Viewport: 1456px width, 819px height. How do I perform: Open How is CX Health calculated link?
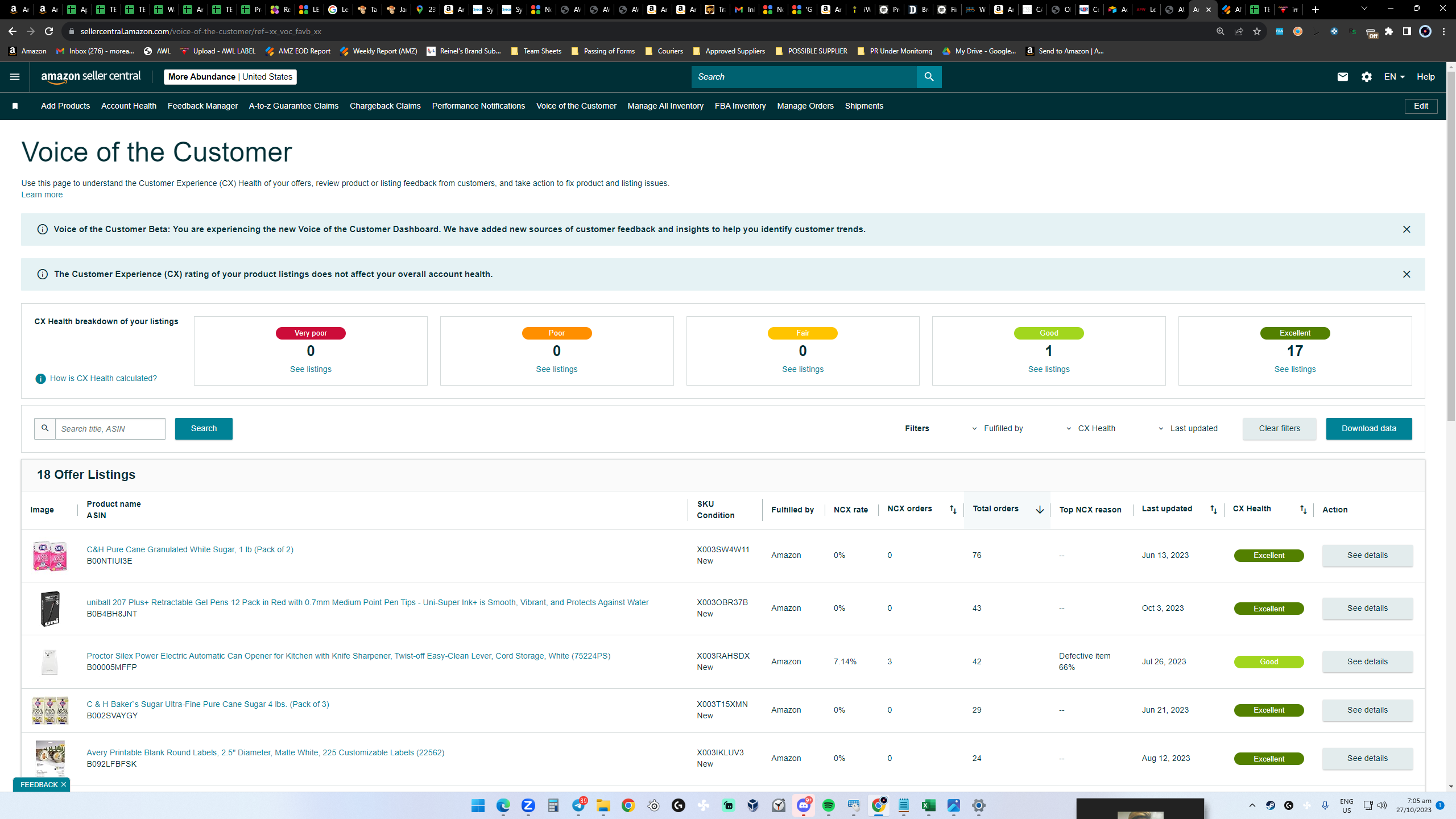pos(103,378)
